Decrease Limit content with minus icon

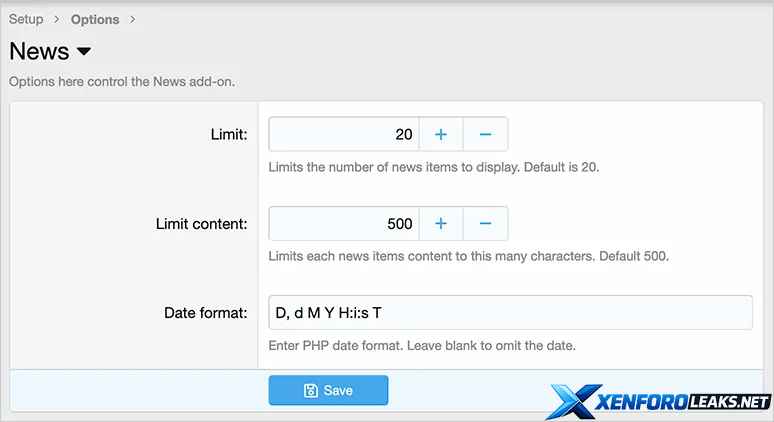[x=485, y=224]
